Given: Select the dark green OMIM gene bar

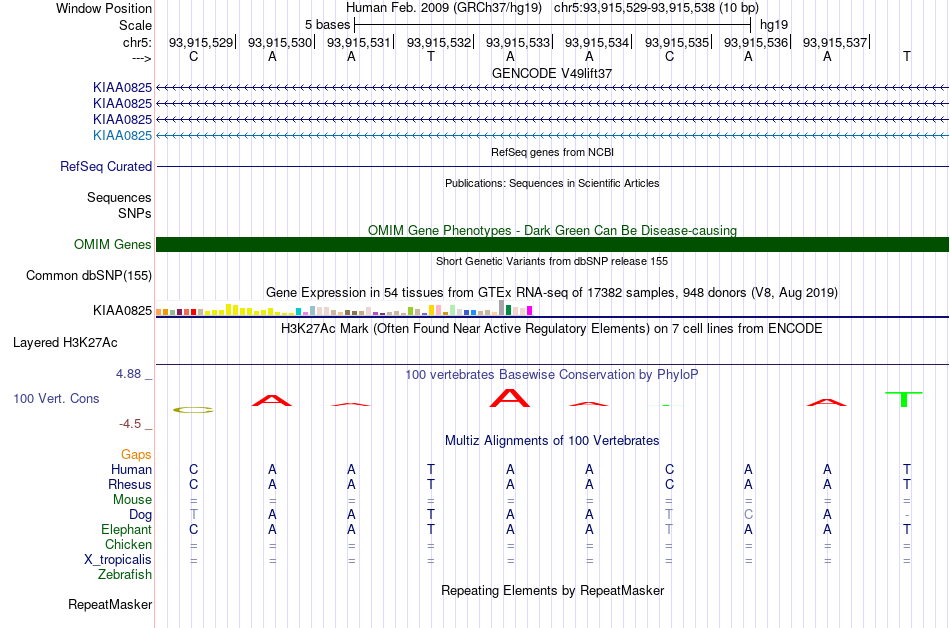Looking at the screenshot, I should click(552, 244).
